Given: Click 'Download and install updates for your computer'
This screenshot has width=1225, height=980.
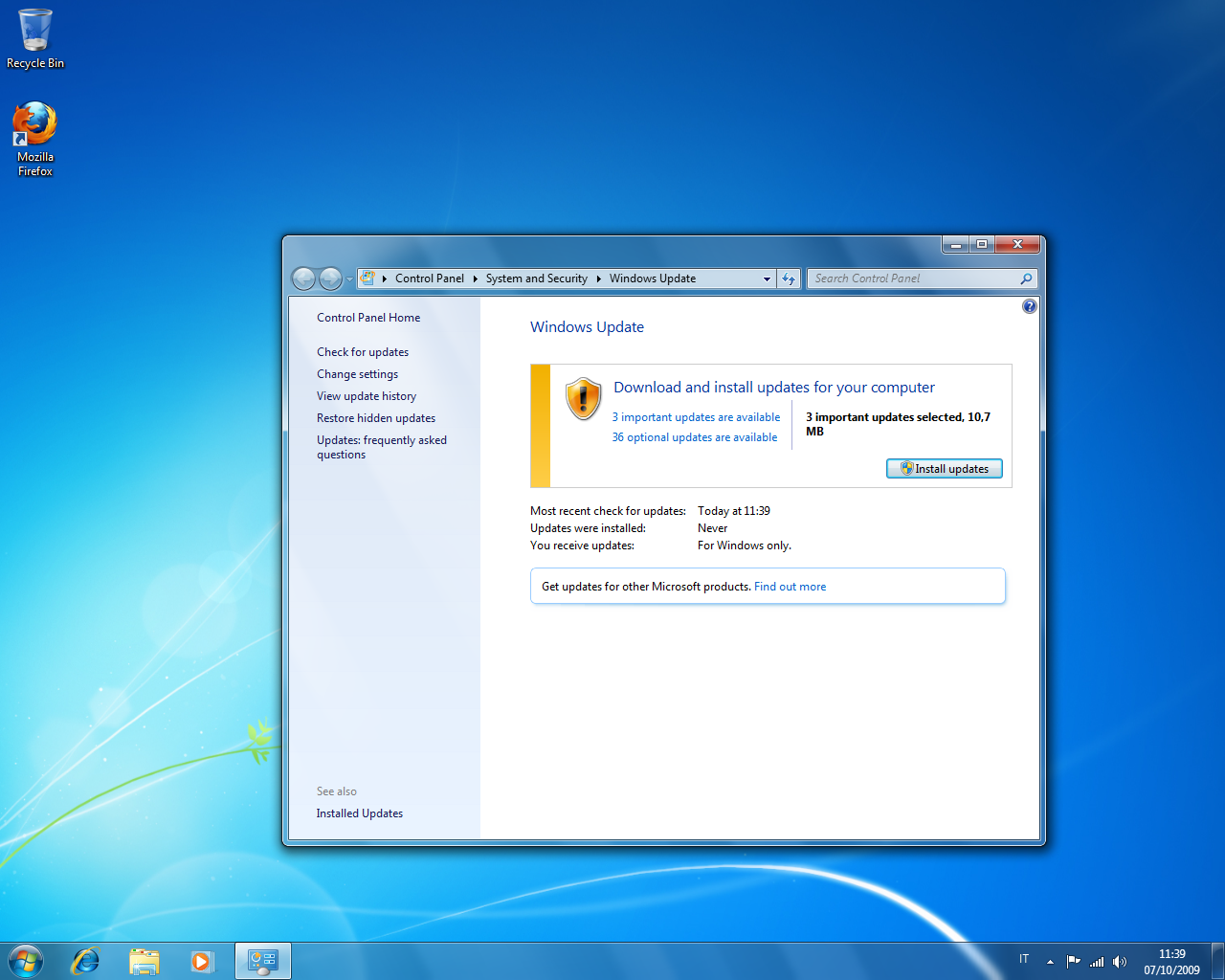Looking at the screenshot, I should 774,387.
